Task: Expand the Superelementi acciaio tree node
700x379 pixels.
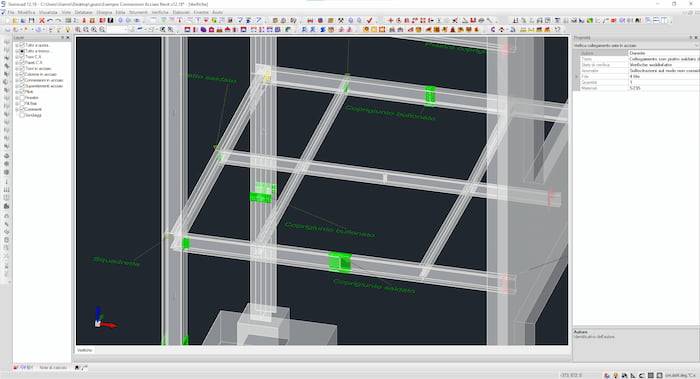Action: 17,86
